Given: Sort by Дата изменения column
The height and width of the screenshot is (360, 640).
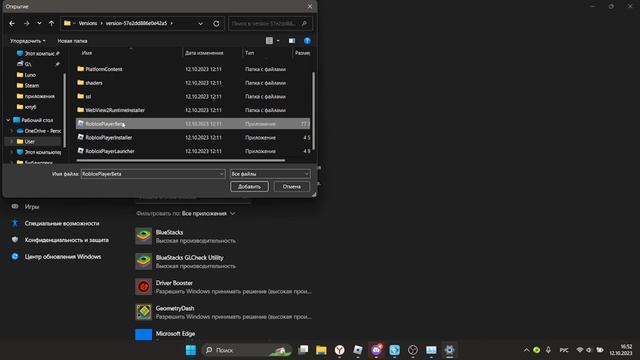Looking at the screenshot, I should [x=204, y=53].
